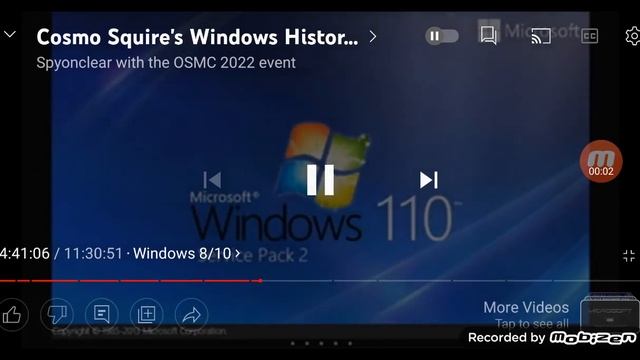The height and width of the screenshot is (360, 640).
Task: Tap the Cast to device icon
Action: [541, 36]
